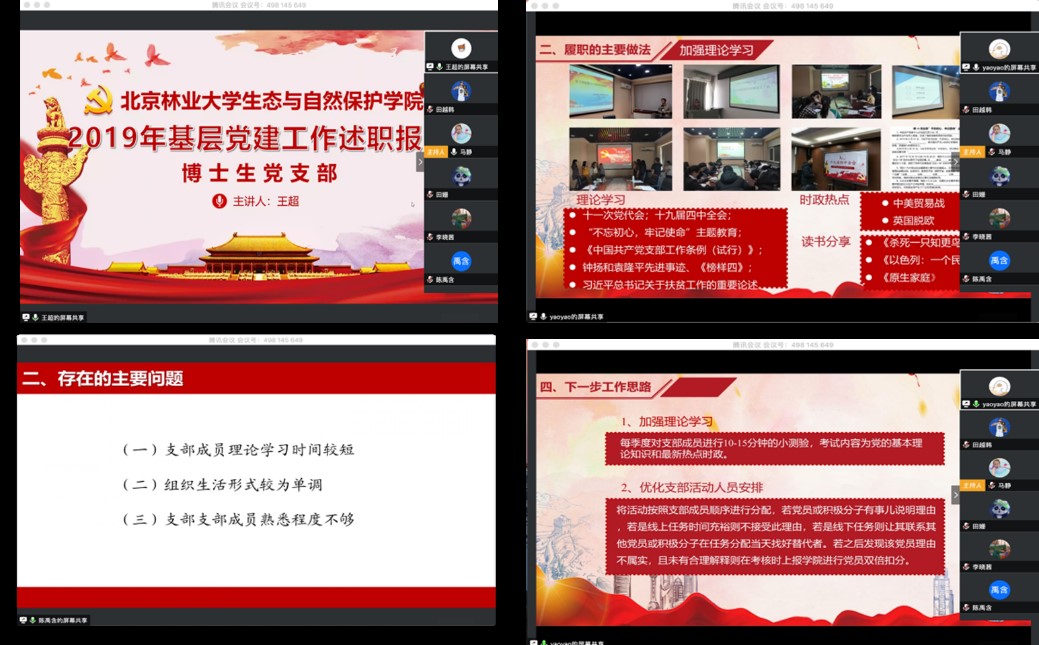
Task: Click first photo on 履职的主要做法 slide
Action: coord(606,91)
